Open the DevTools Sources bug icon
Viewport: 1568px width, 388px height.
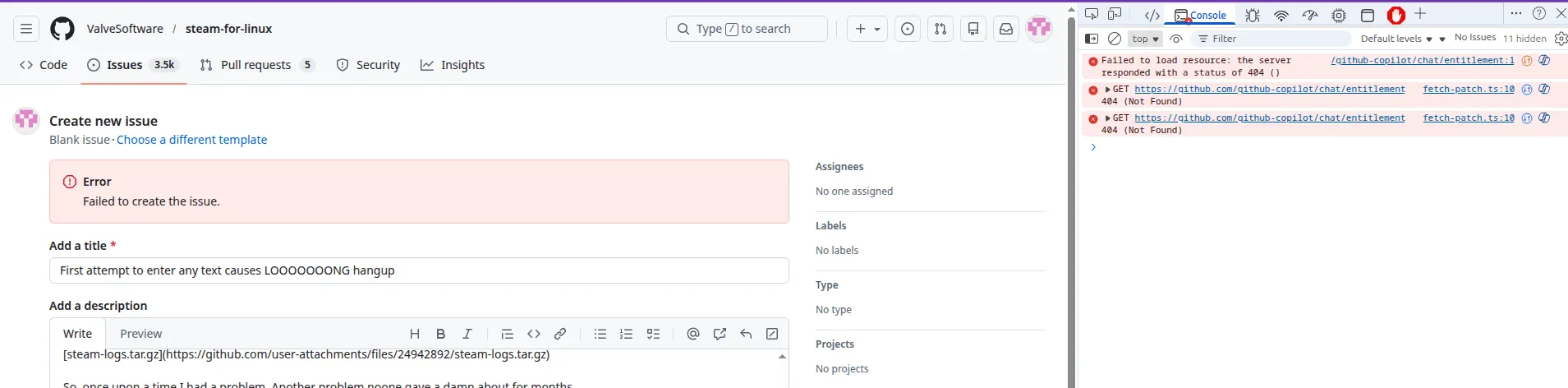tap(1252, 15)
